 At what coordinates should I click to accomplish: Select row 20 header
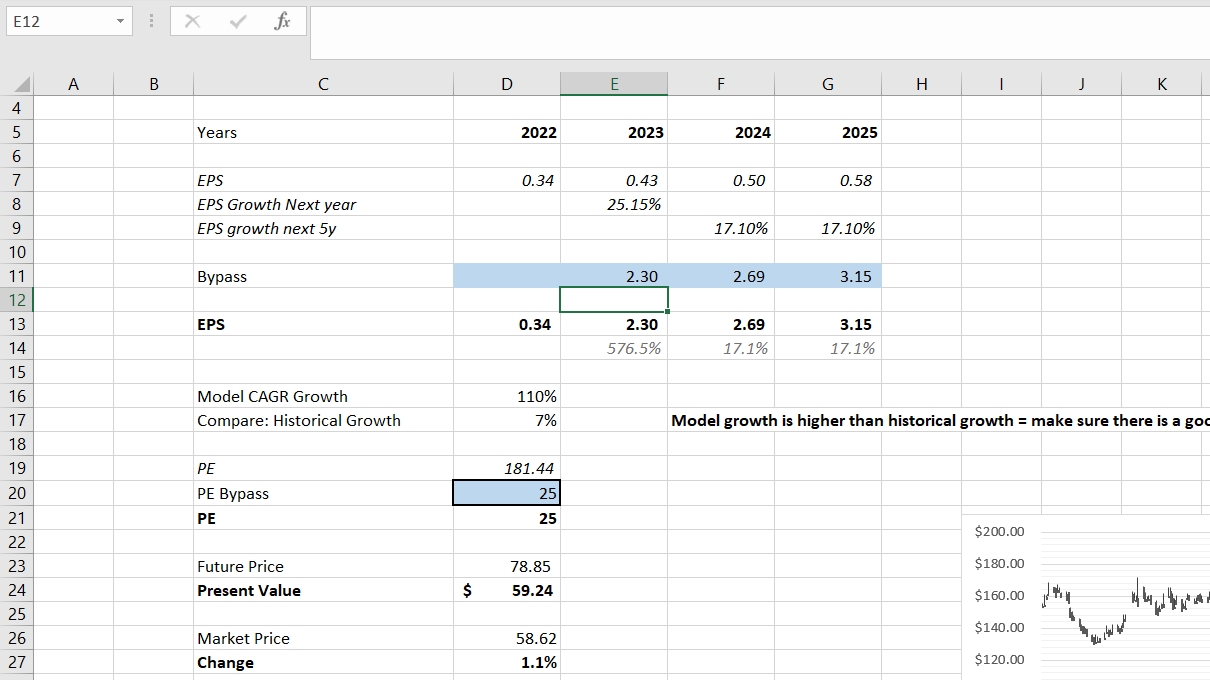[17, 493]
